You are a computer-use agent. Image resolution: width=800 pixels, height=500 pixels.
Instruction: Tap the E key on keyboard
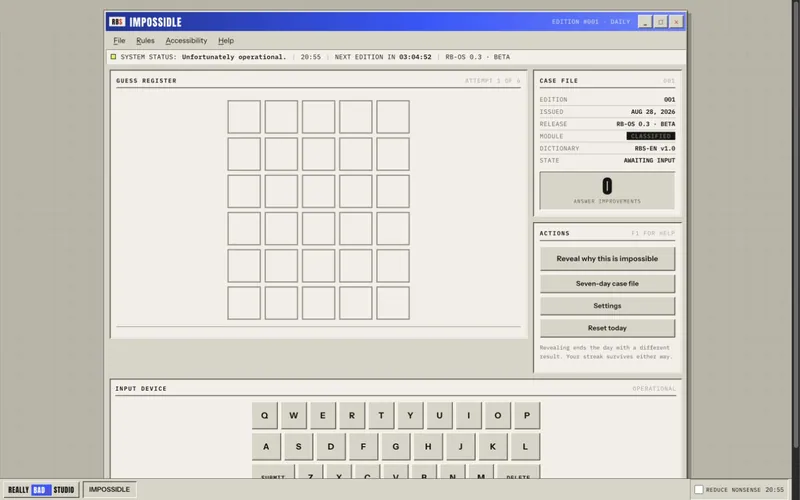(322, 415)
